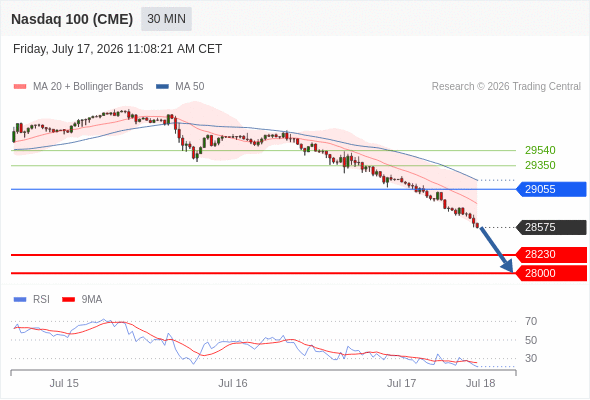Click the blue 29055 pivot price tag
This screenshot has width=590, height=400.
[x=551, y=189]
